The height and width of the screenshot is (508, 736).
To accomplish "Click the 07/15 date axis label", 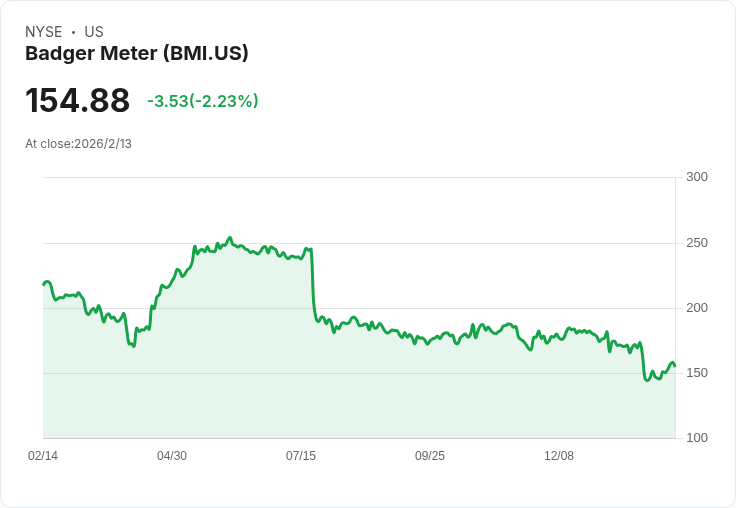I will [301, 456].
